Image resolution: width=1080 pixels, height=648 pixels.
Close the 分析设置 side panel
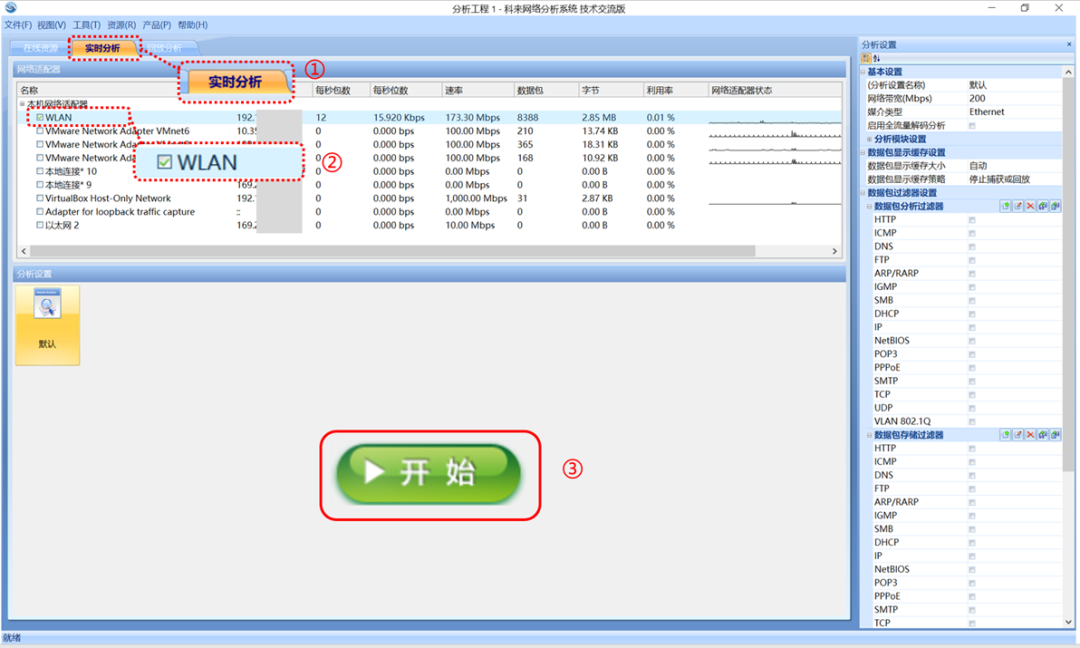pos(1069,45)
